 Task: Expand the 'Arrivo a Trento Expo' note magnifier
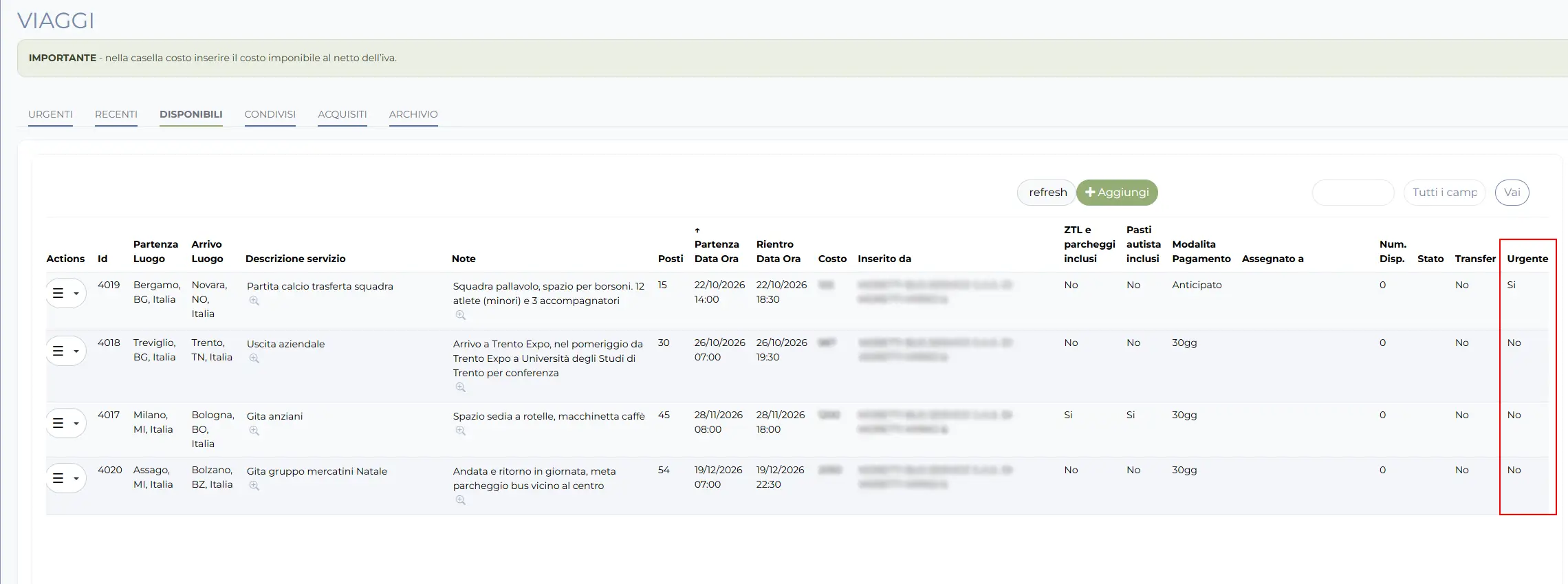(461, 387)
